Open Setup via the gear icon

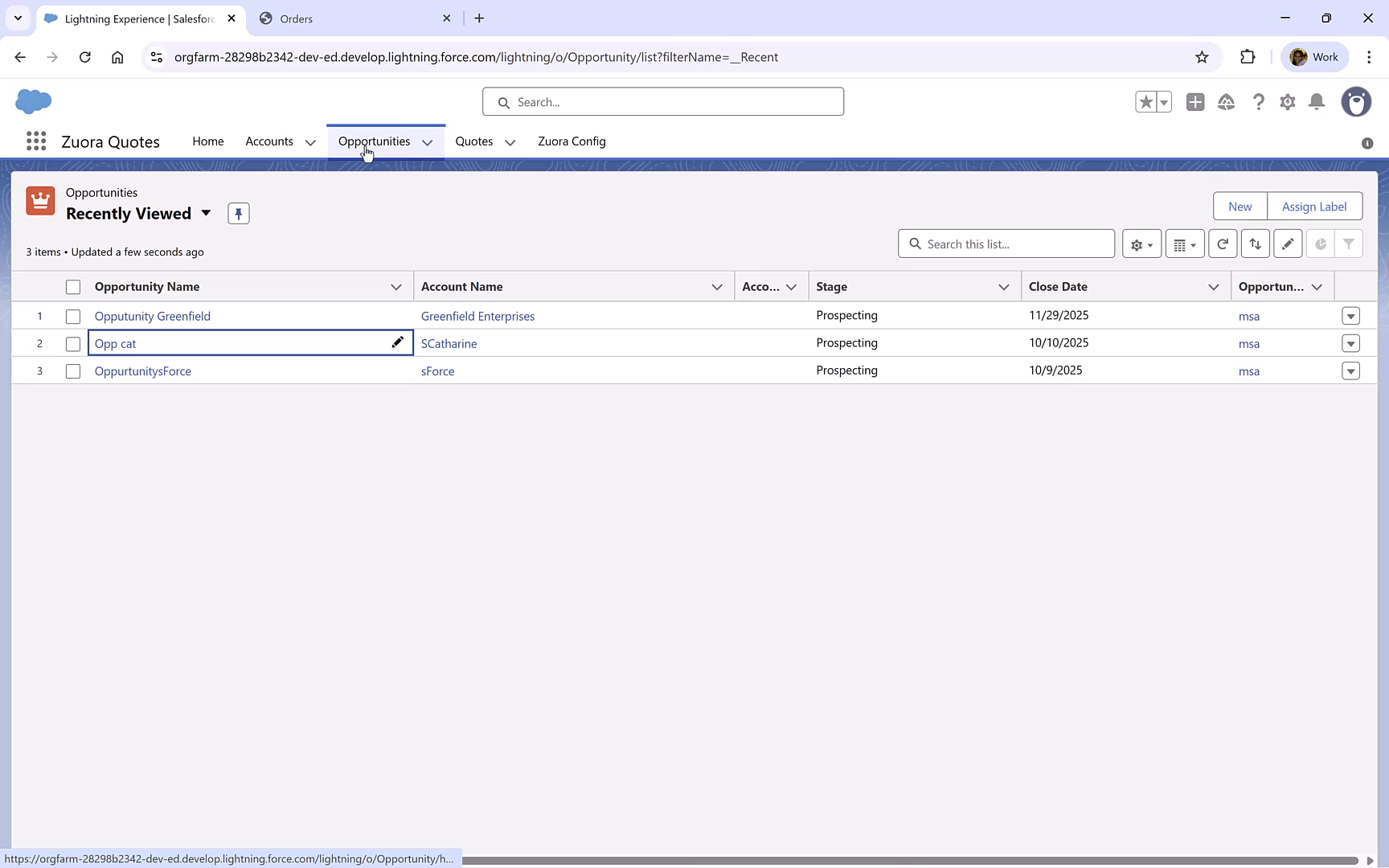(1287, 102)
